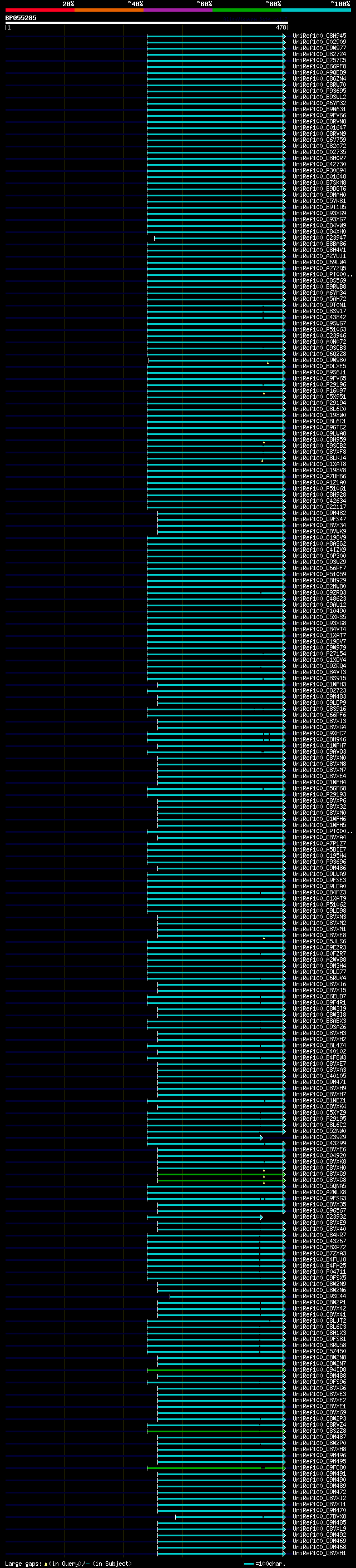The image size is (356, 1568).
Task: Select the UniRef100_A5BIE7 label
Action: 319,850
